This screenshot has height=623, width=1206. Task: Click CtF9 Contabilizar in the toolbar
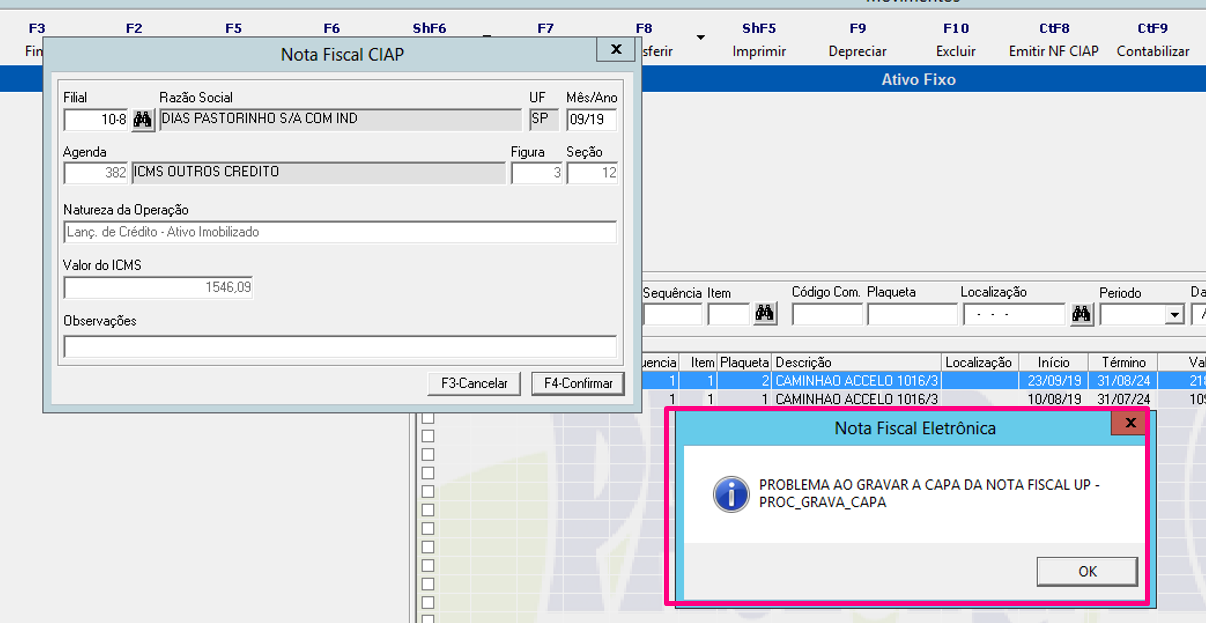point(1153,40)
